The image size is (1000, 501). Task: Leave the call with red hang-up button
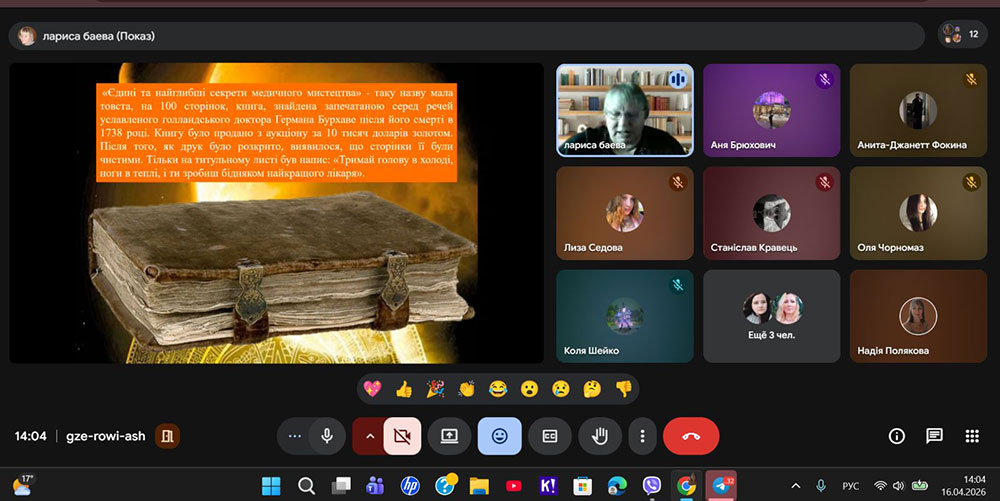pyautogui.click(x=690, y=436)
